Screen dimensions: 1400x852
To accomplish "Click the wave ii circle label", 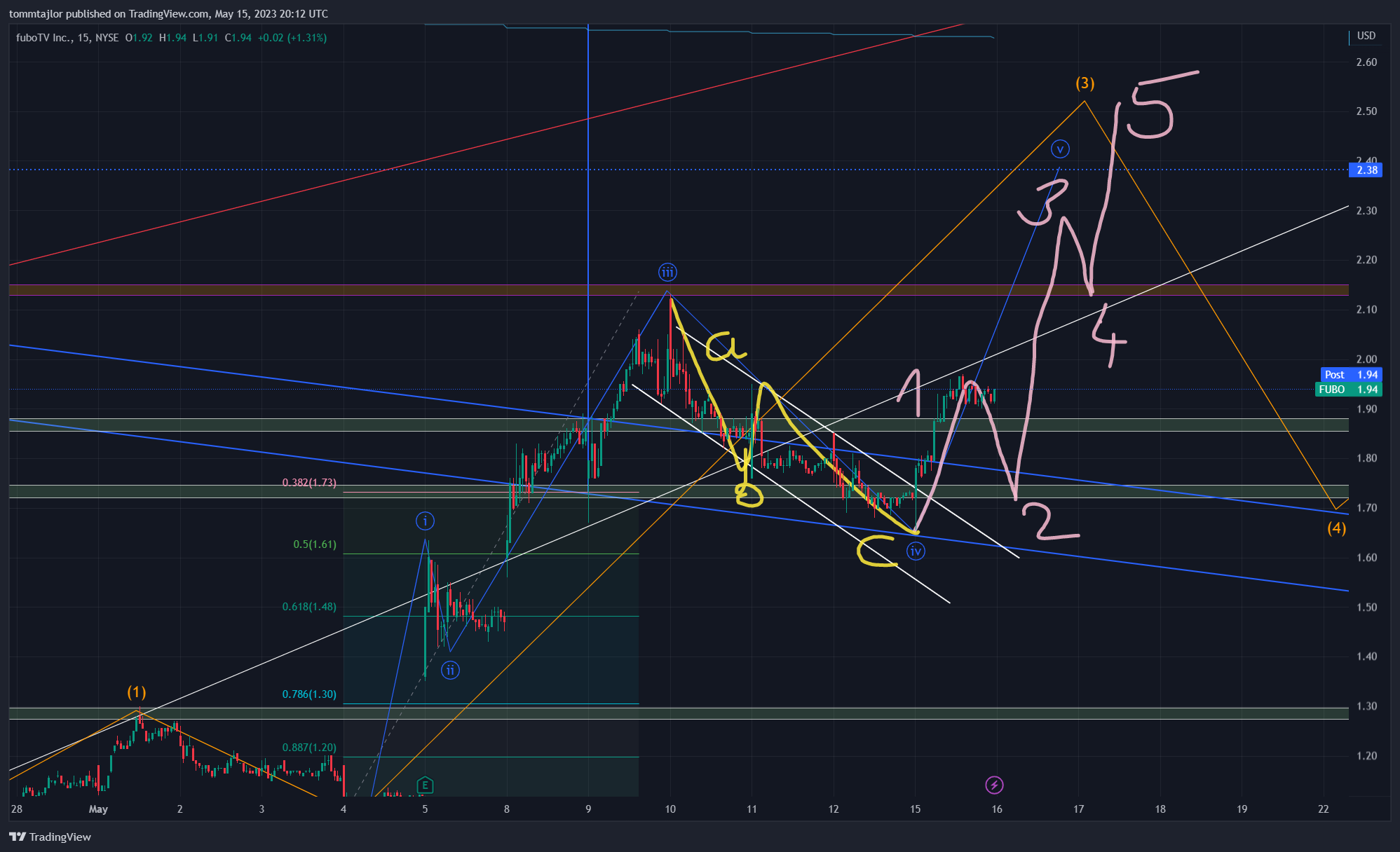I will (450, 671).
